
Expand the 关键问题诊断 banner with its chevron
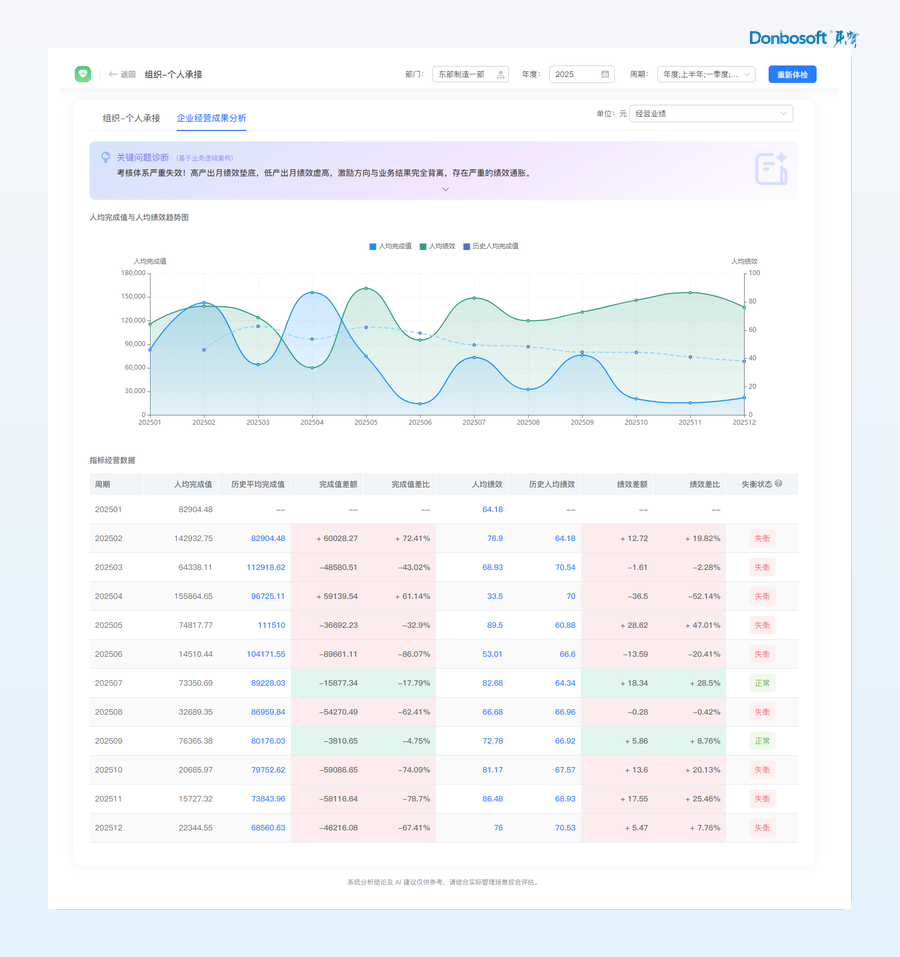[445, 189]
